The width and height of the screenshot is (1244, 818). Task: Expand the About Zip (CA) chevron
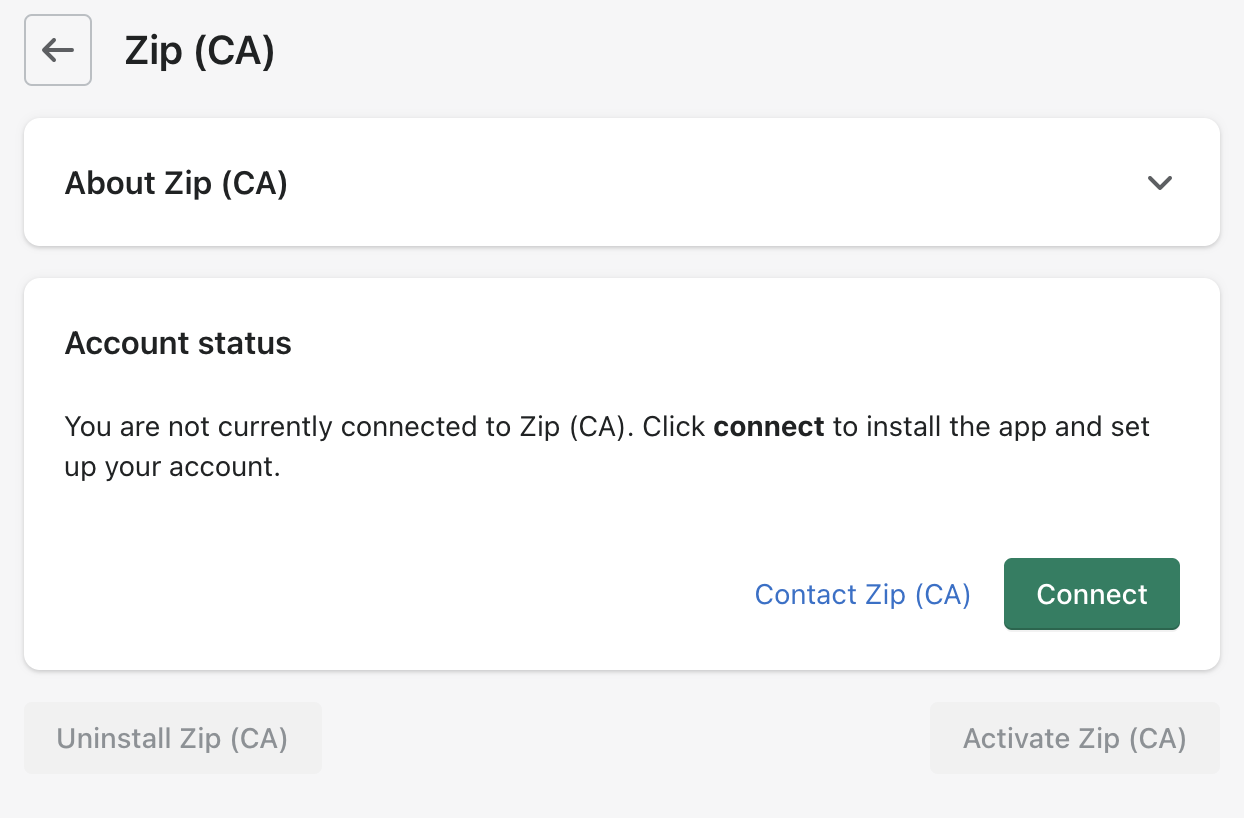pyautogui.click(x=1159, y=183)
